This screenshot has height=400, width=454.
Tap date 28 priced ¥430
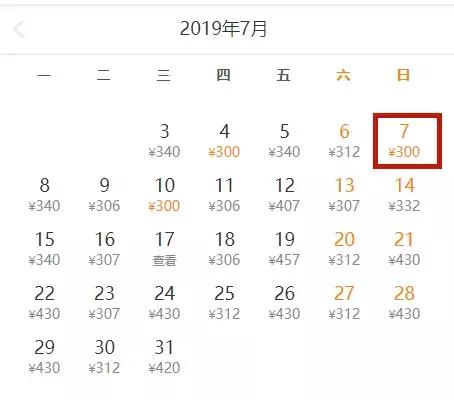click(x=404, y=303)
